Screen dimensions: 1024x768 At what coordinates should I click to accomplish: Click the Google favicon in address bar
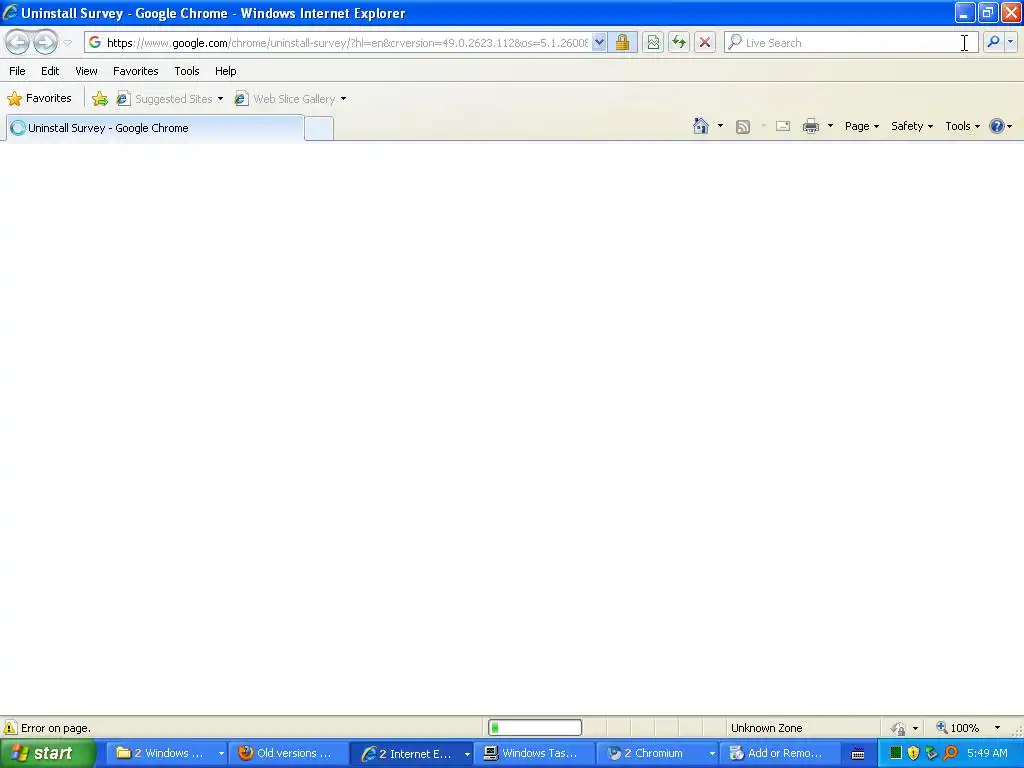(95, 42)
